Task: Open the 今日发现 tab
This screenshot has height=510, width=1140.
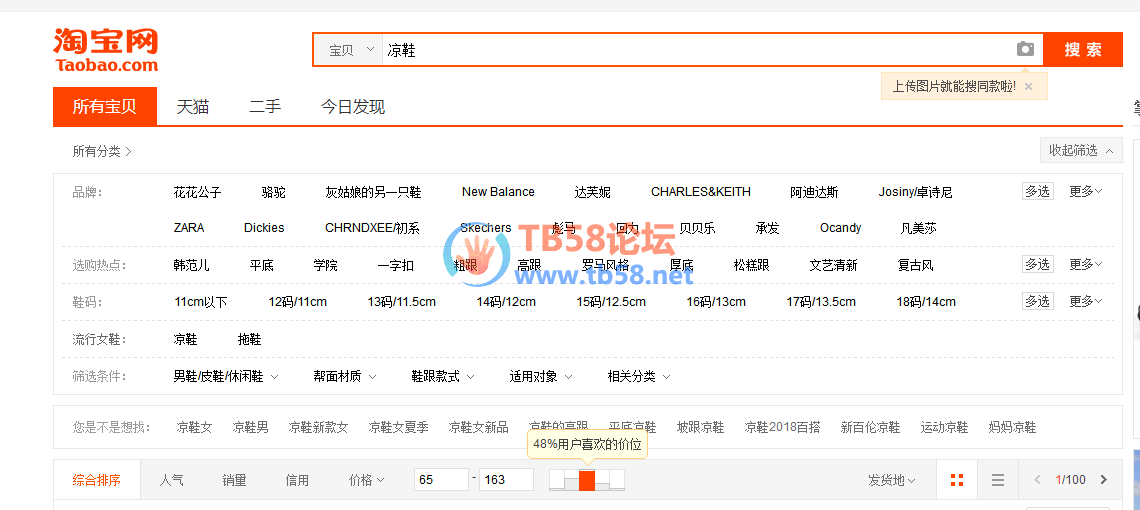Action: coord(353,107)
